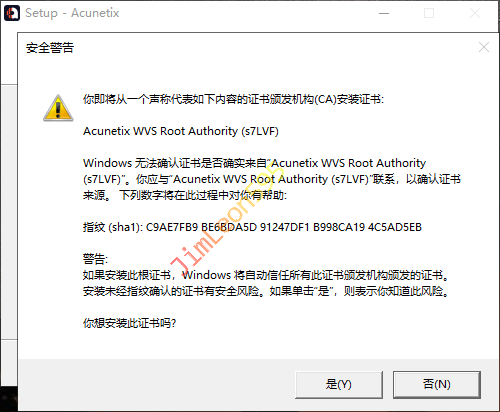500x412 pixels.
Task: Click the line starting with 如果安装此根证书
Action: tap(266, 275)
